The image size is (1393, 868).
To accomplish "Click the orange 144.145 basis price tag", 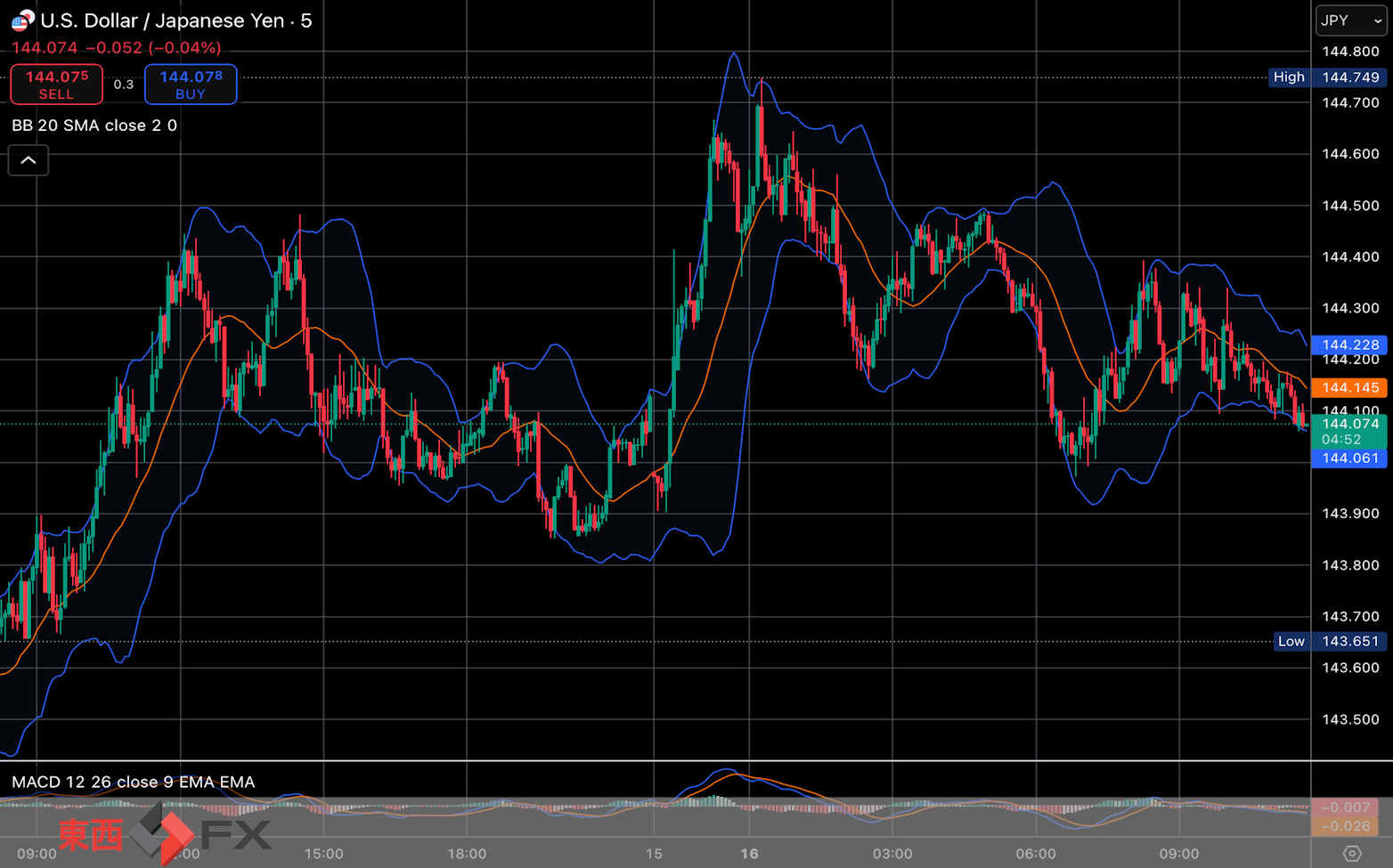I will 1349,387.
